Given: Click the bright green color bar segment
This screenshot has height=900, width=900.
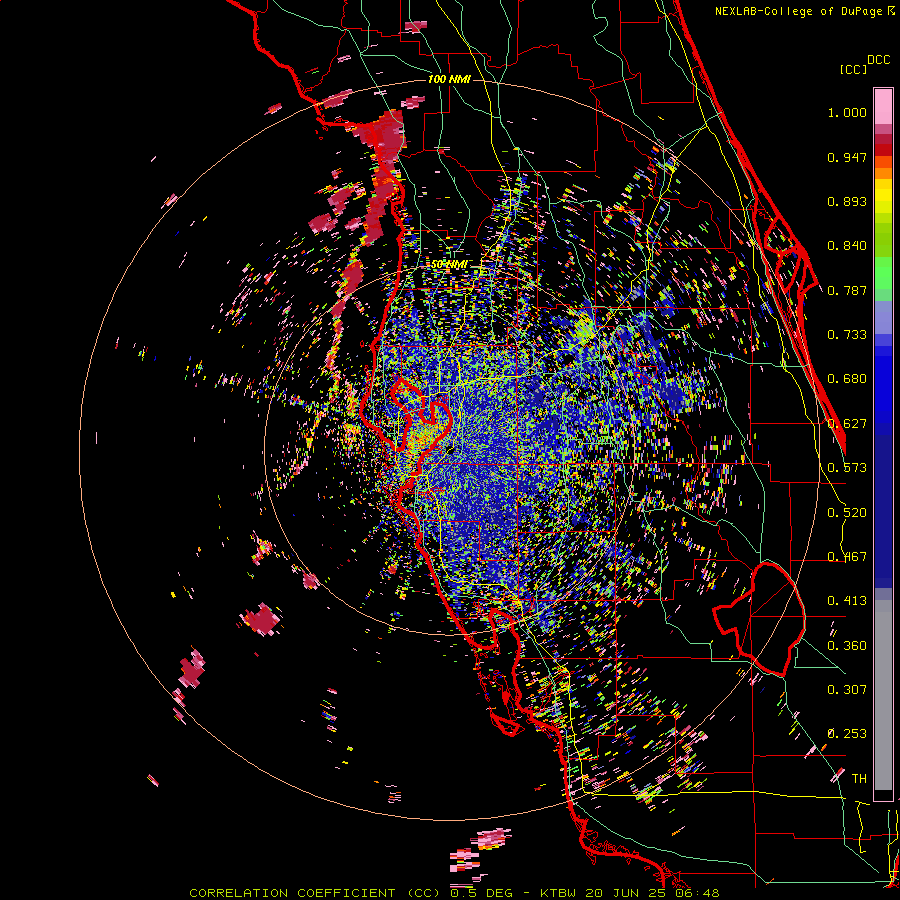Looking at the screenshot, I should (x=883, y=273).
